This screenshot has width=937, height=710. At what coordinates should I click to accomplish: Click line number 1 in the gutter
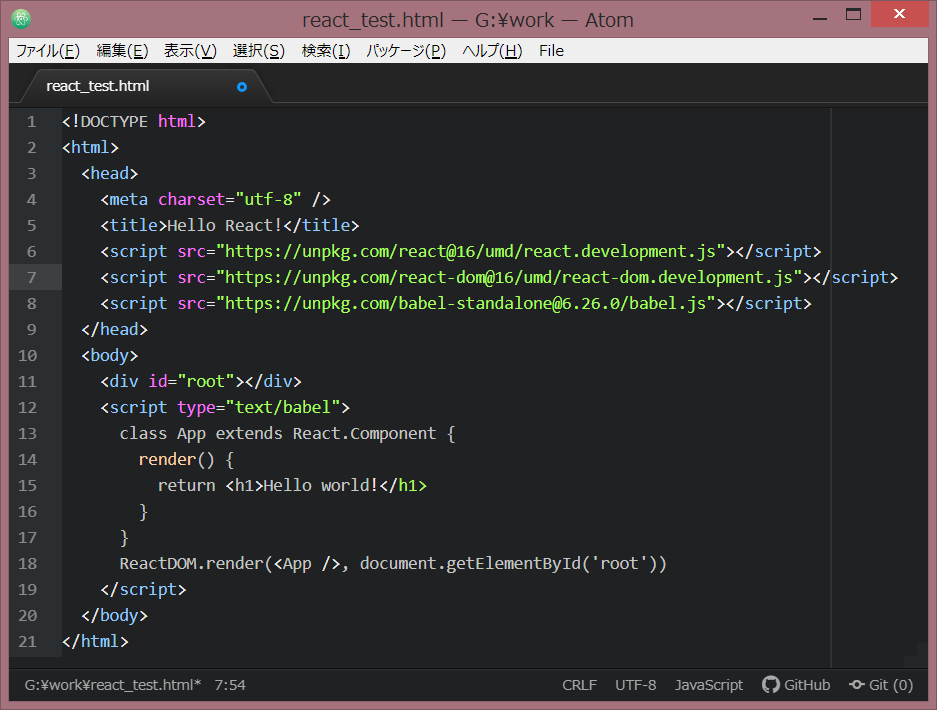(x=31, y=122)
